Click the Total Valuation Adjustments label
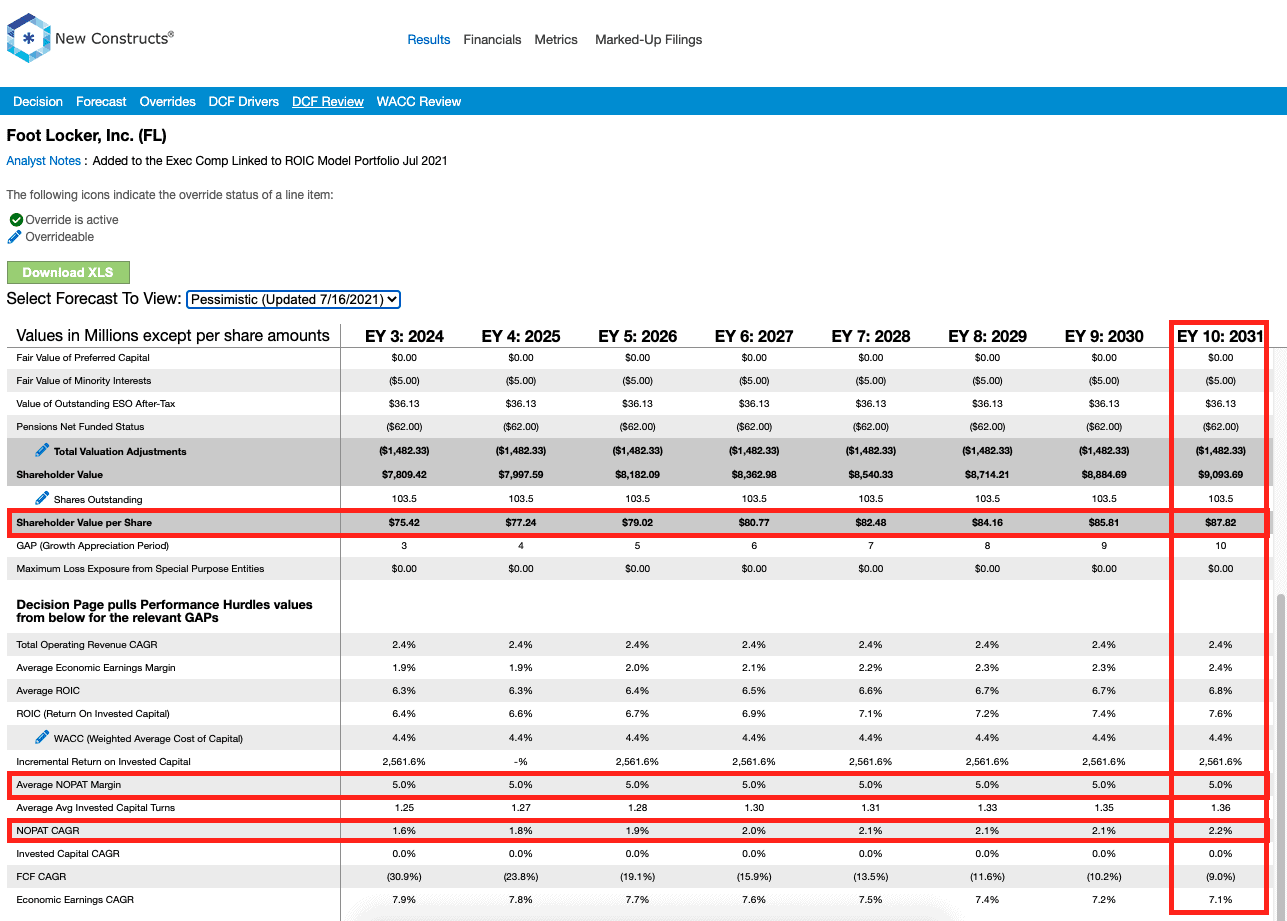1287x921 pixels. click(x=120, y=452)
